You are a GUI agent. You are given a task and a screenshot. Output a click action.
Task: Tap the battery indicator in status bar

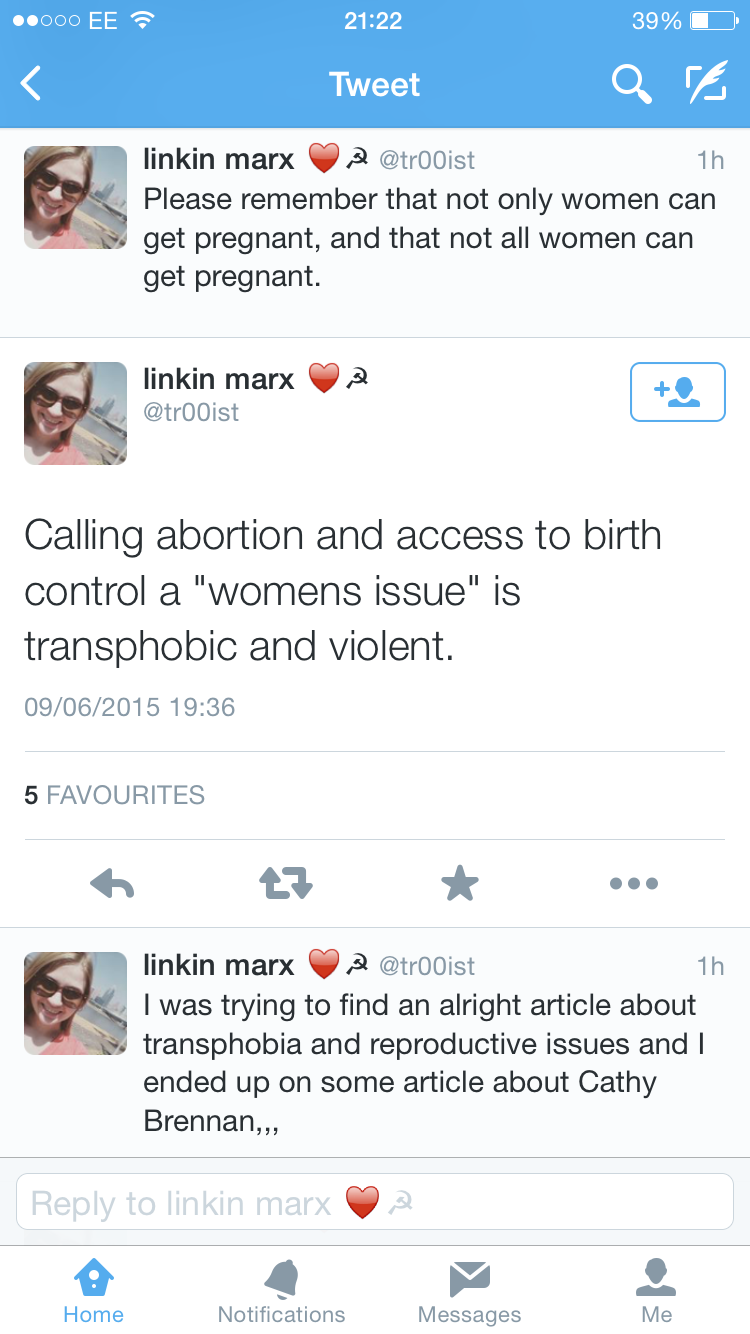(712, 20)
